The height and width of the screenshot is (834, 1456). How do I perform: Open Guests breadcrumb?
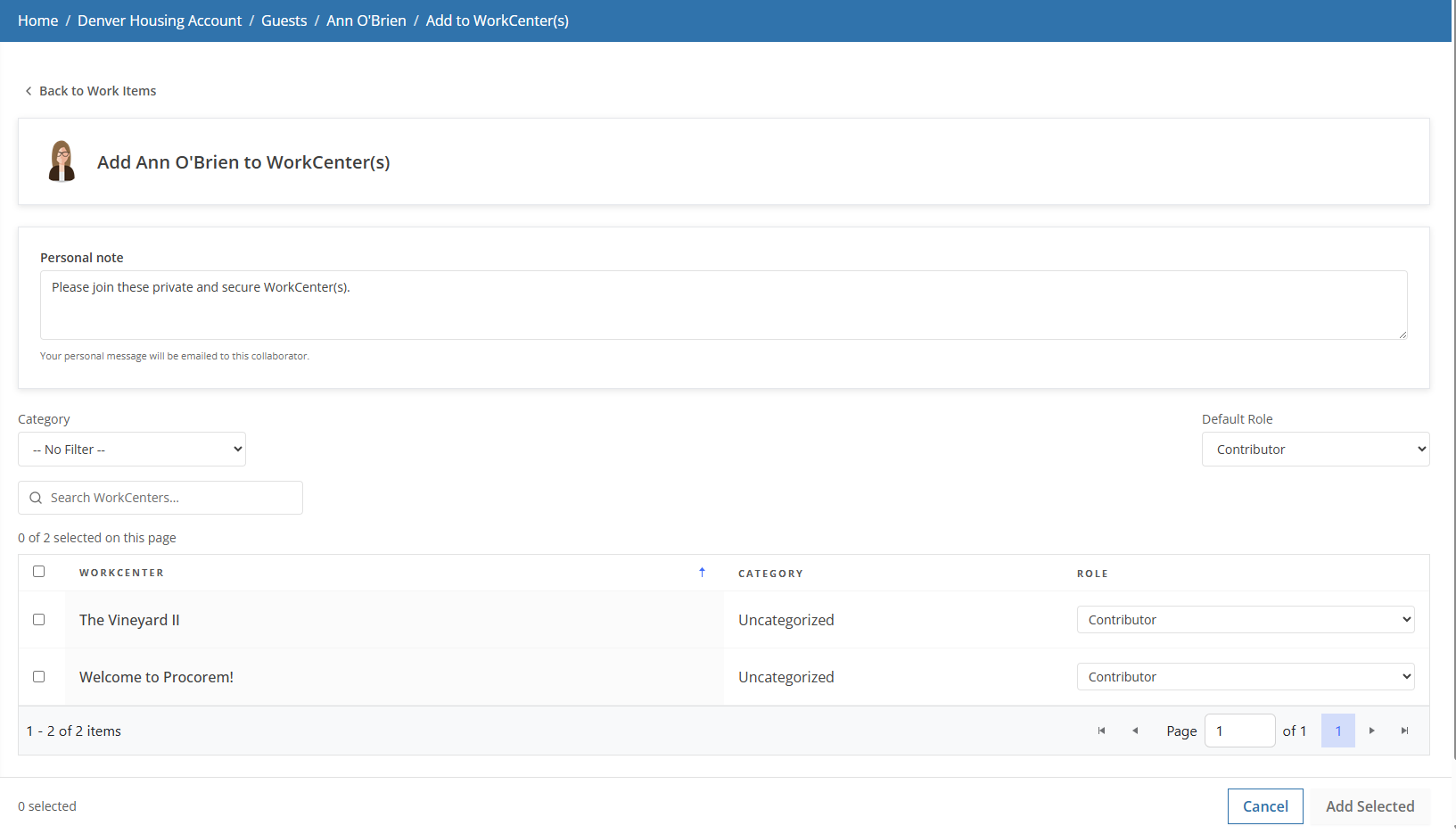click(x=284, y=21)
